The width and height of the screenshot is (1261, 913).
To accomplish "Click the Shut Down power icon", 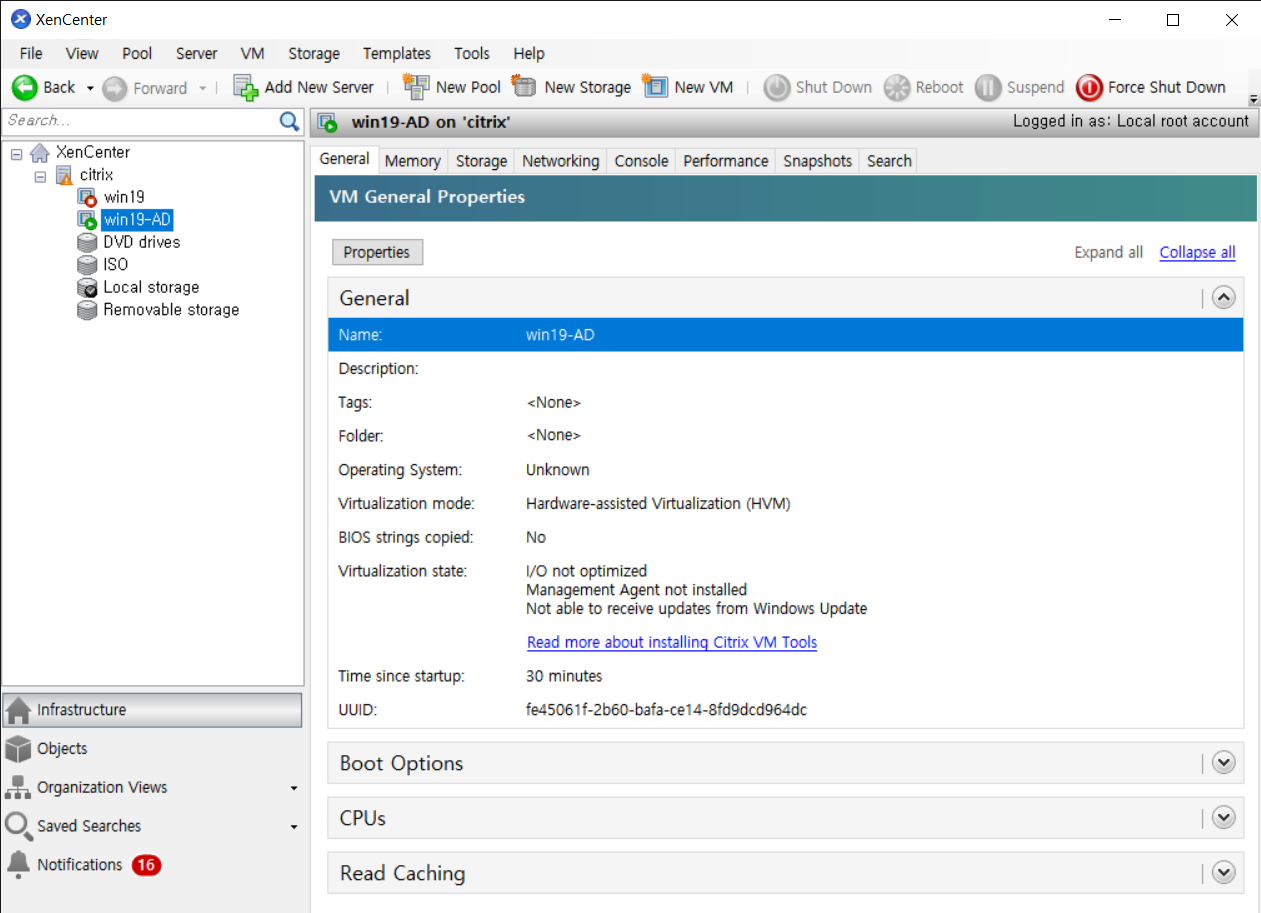I will pos(777,88).
